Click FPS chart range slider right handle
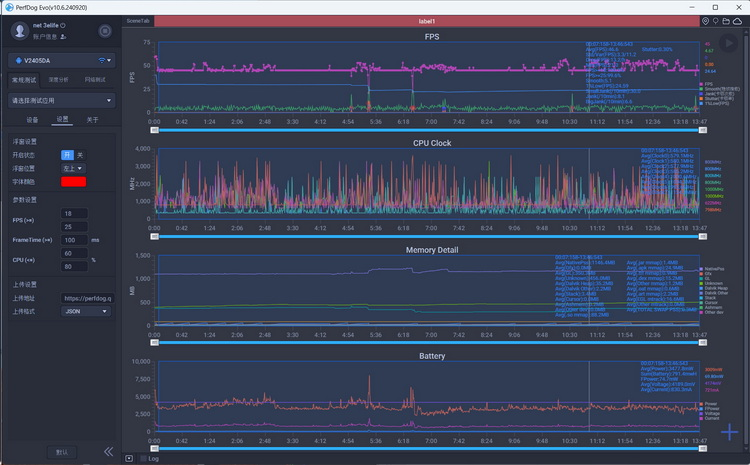The width and height of the screenshot is (750, 465). click(703, 130)
